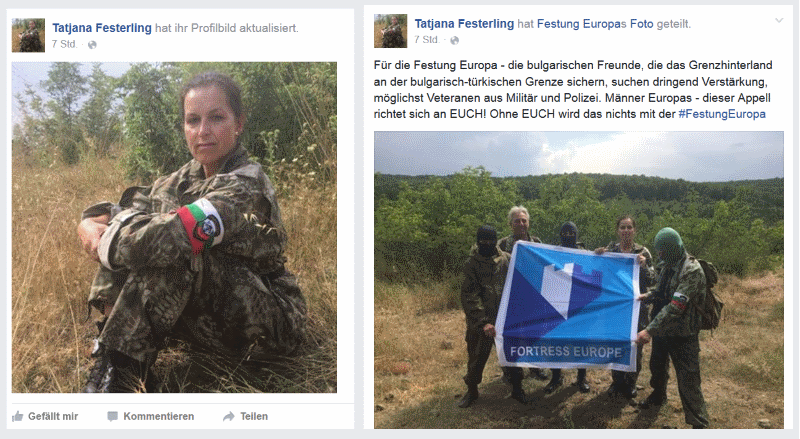Open the updated profile picture of woman in camouflage

click(x=174, y=227)
